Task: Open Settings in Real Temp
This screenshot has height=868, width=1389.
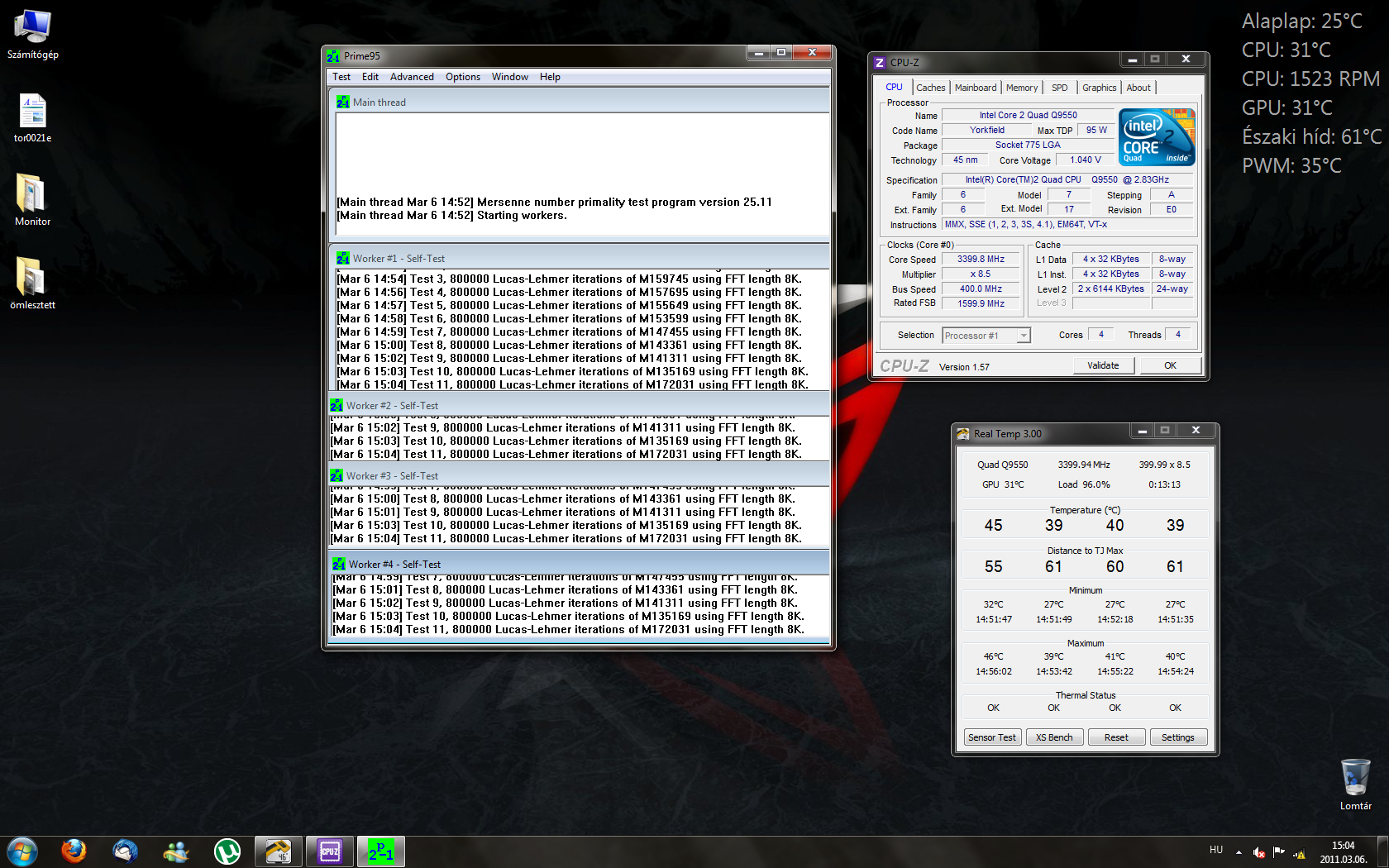Action: point(1178,737)
